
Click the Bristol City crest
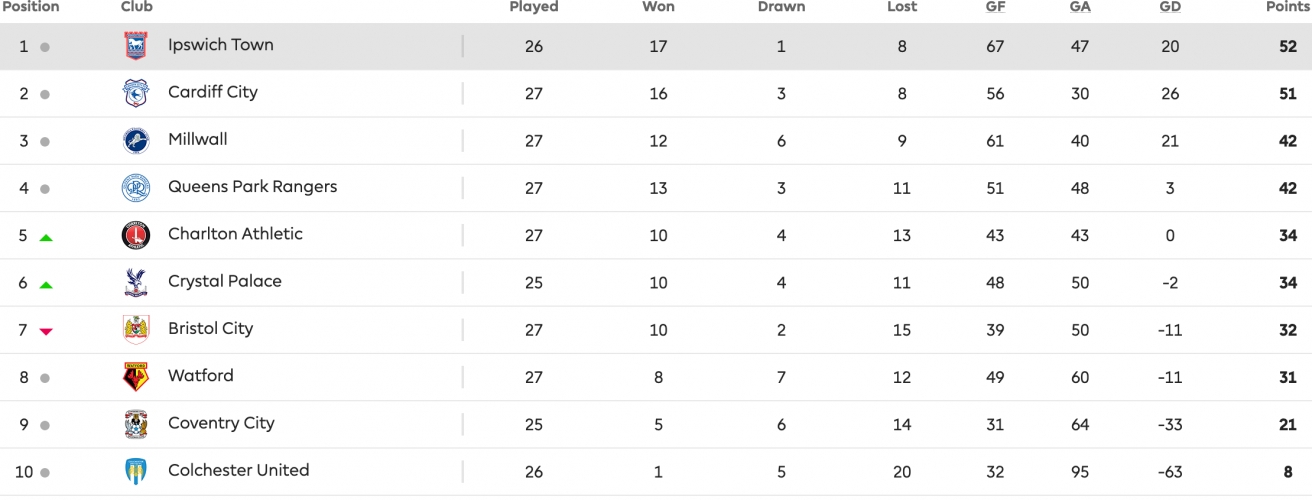136,329
